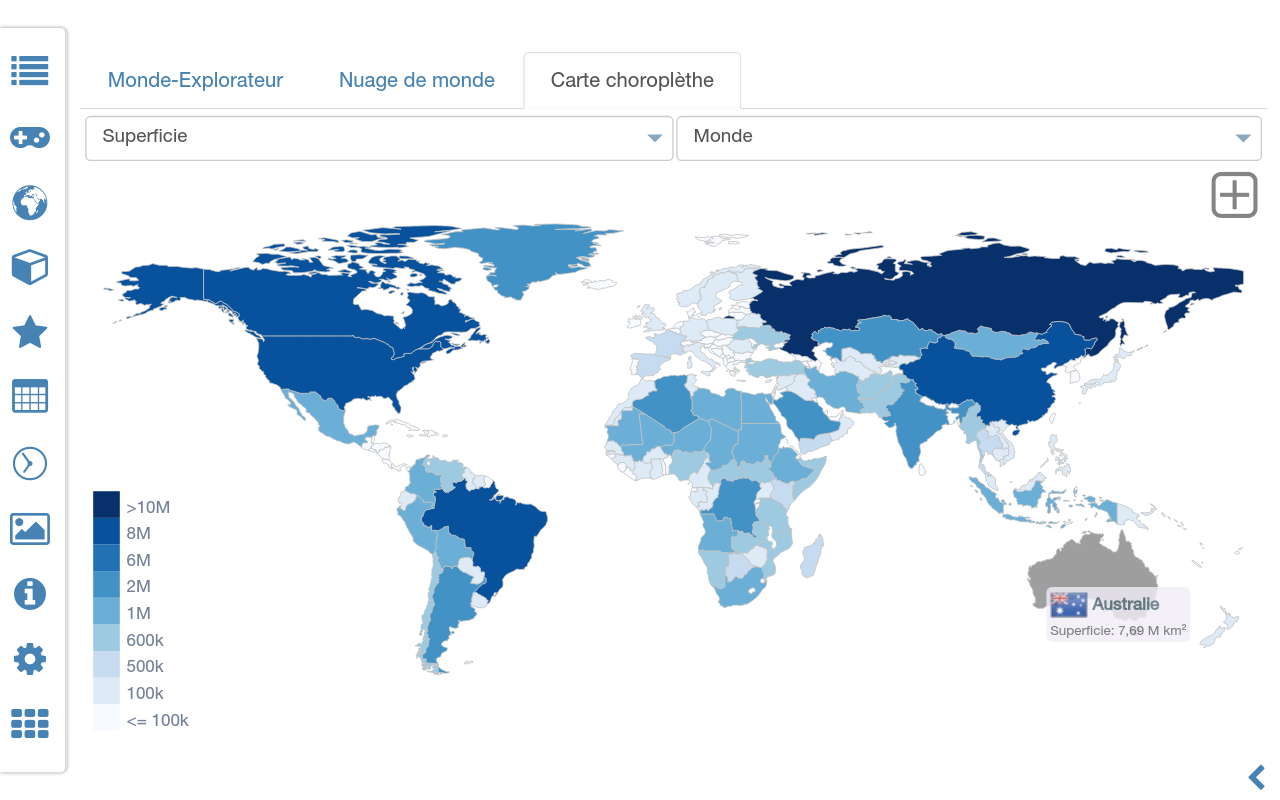This screenshot has height=800, width=1280.
Task: Open the Monde region dropdown
Action: click(x=968, y=138)
